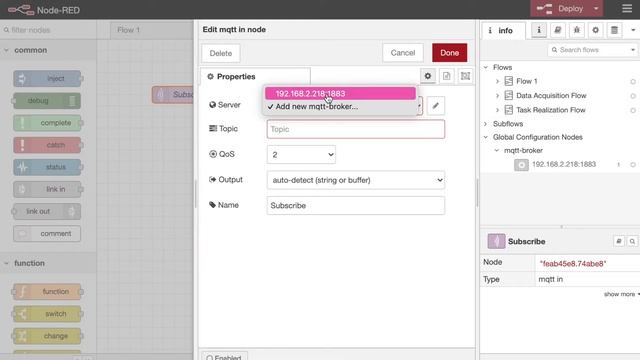
Task: Select the status node in palette
Action: point(47,167)
